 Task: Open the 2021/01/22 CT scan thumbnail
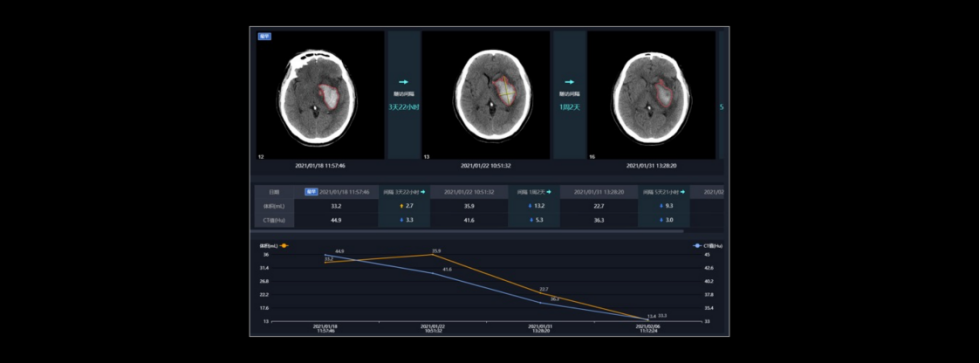coord(486,95)
